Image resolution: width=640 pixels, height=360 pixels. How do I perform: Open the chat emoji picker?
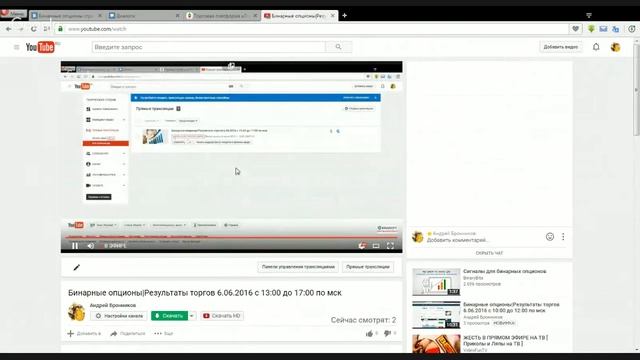coord(550,237)
